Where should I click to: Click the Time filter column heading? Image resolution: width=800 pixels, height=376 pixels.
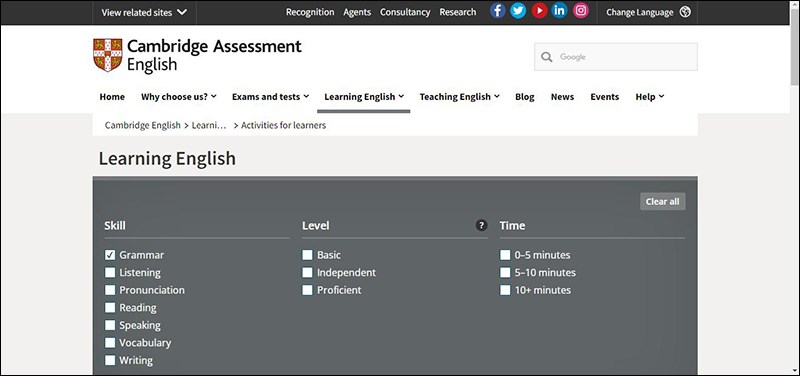(512, 225)
